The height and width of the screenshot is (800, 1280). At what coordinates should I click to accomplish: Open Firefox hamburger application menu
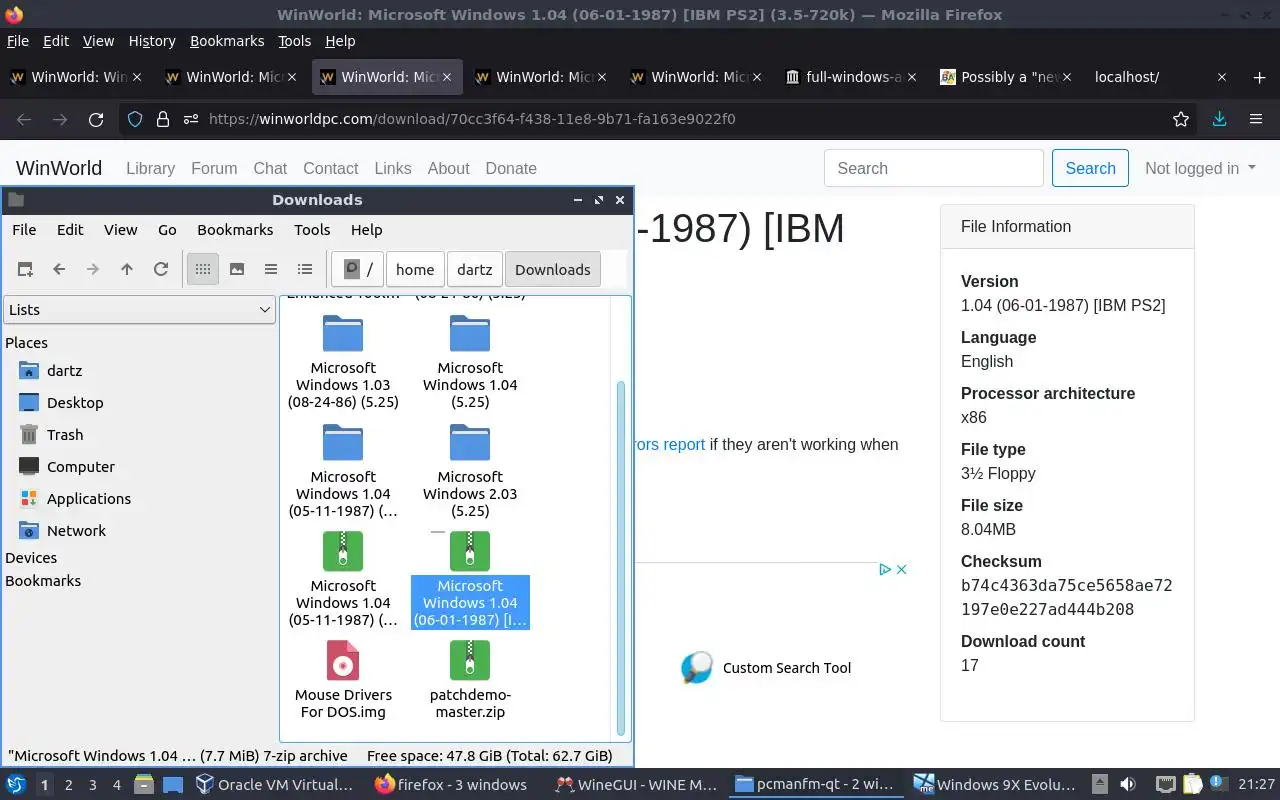[x=1256, y=119]
